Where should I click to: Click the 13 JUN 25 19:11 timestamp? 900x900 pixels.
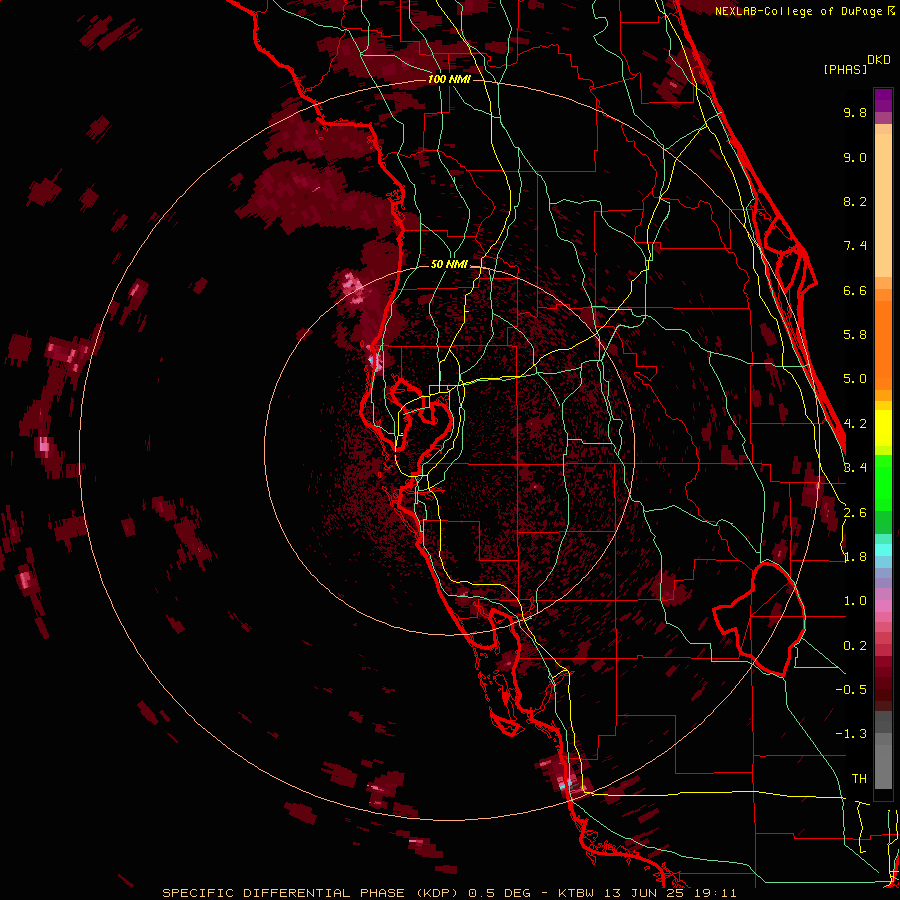pos(669,893)
